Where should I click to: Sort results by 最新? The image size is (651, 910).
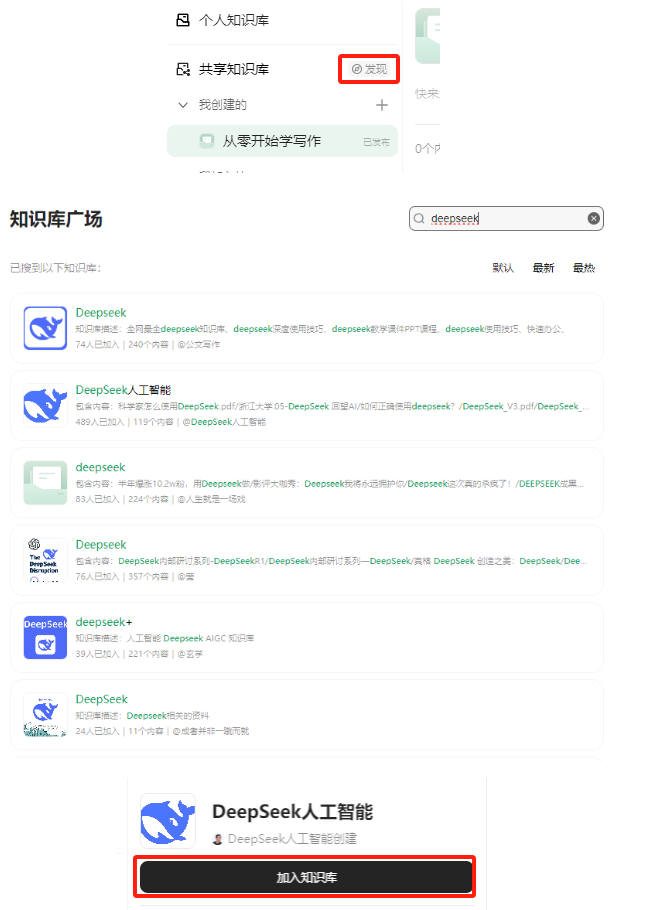(x=544, y=268)
